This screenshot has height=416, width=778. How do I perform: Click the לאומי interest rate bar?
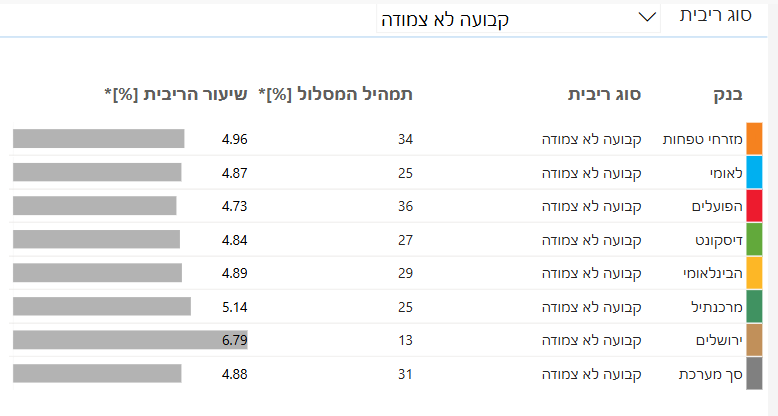[97, 172]
